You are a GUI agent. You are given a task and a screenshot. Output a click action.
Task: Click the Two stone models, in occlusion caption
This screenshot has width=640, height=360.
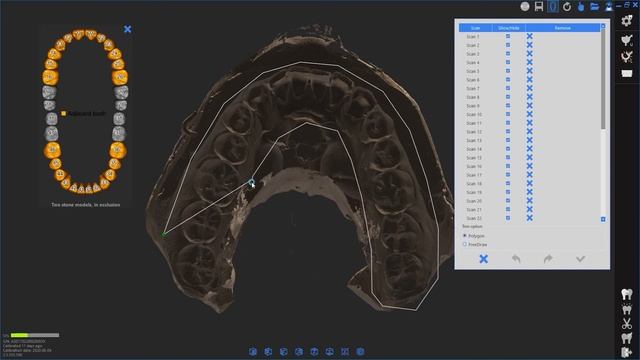86,205
